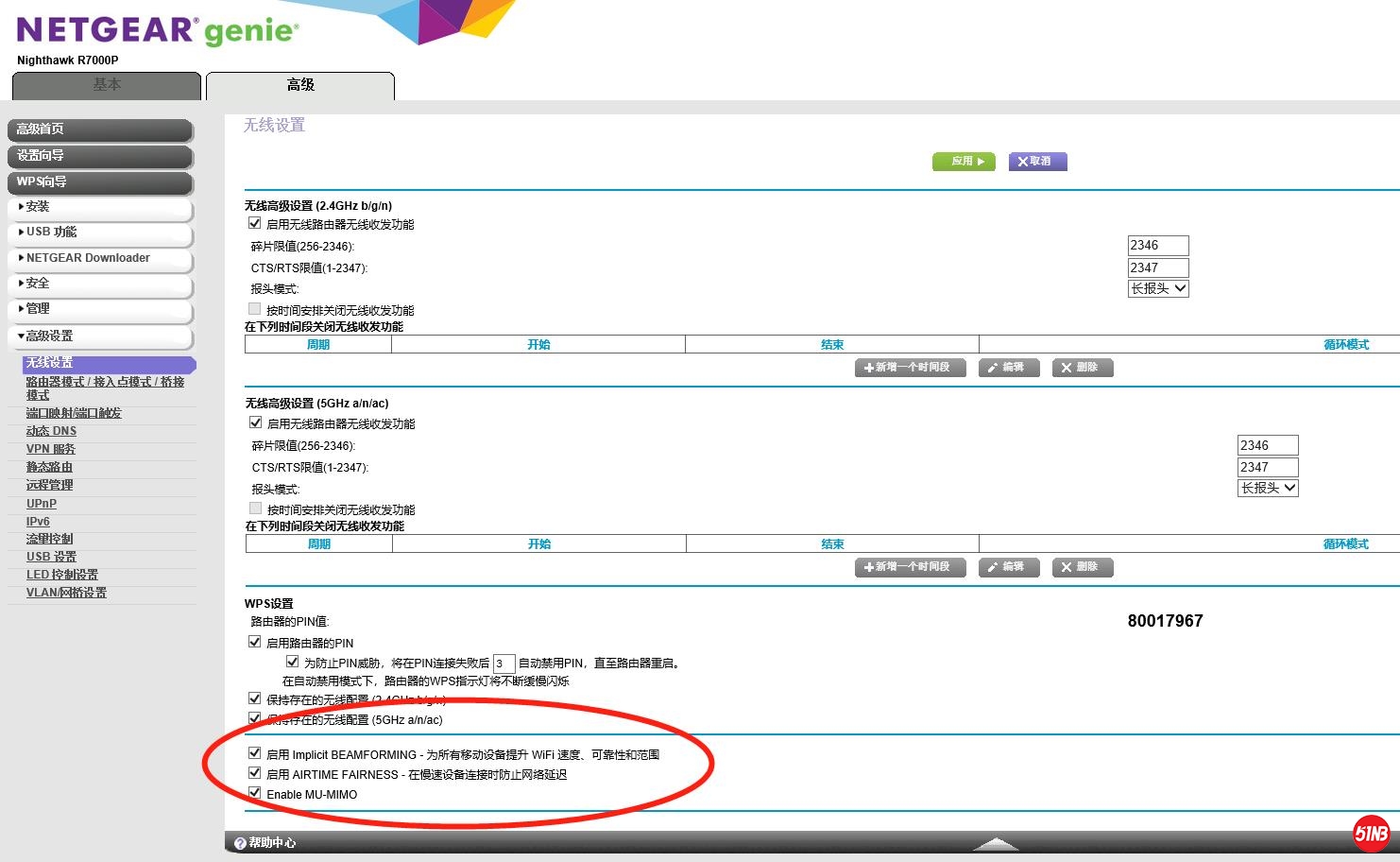Click the 2.4GHz 删除 X button
This screenshot has width=1400, height=862.
click(1083, 368)
